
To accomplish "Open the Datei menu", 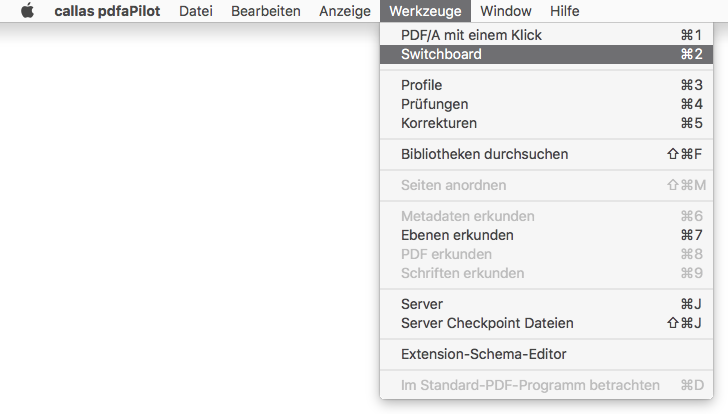I will [196, 11].
